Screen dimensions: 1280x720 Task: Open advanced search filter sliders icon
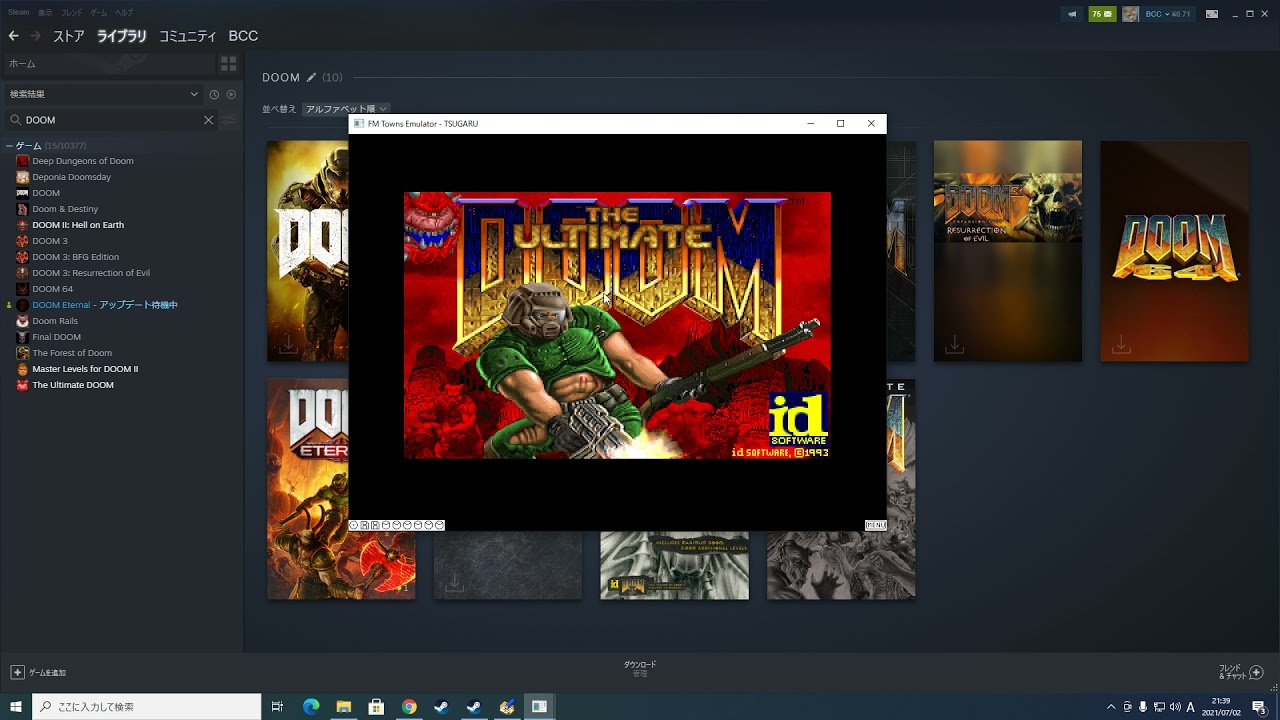click(x=229, y=120)
